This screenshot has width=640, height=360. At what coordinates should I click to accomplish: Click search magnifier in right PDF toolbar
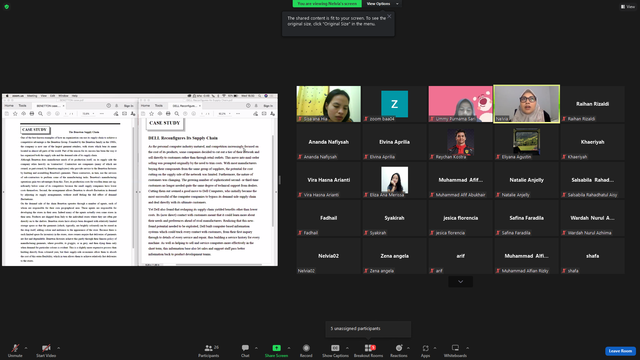[x=177, y=113]
